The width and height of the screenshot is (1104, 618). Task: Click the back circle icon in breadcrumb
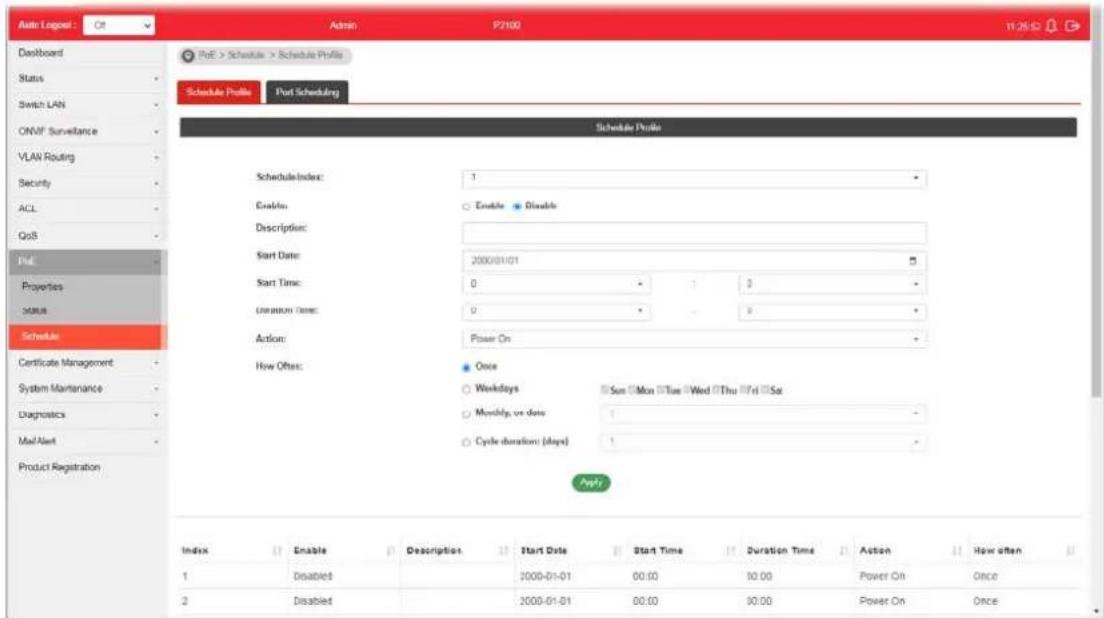188,56
